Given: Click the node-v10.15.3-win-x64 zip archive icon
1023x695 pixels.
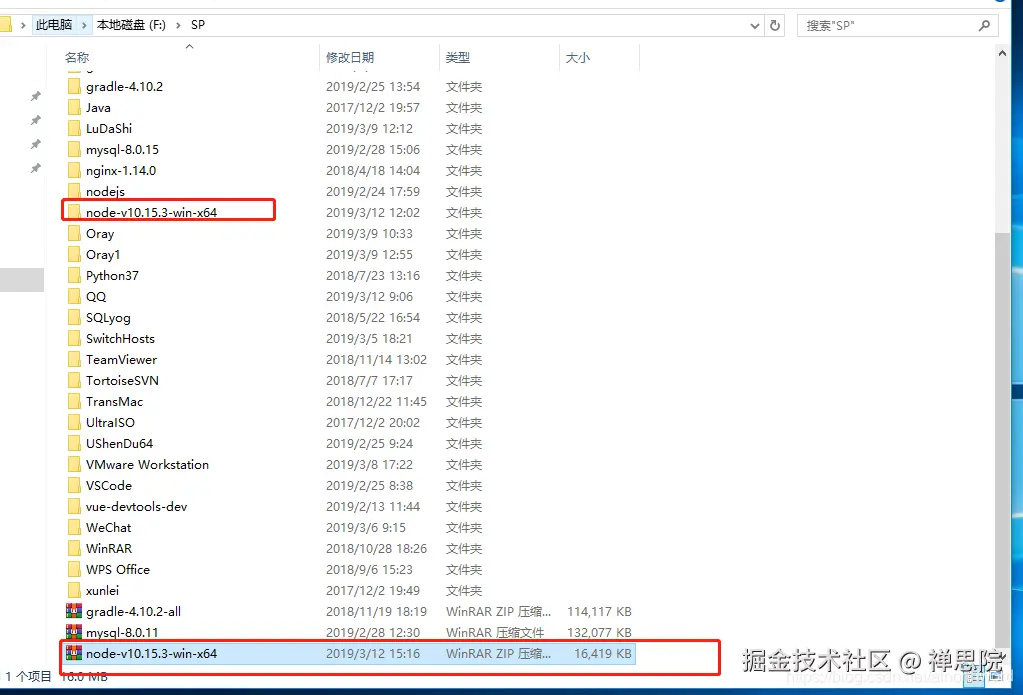Looking at the screenshot, I should [x=74, y=653].
